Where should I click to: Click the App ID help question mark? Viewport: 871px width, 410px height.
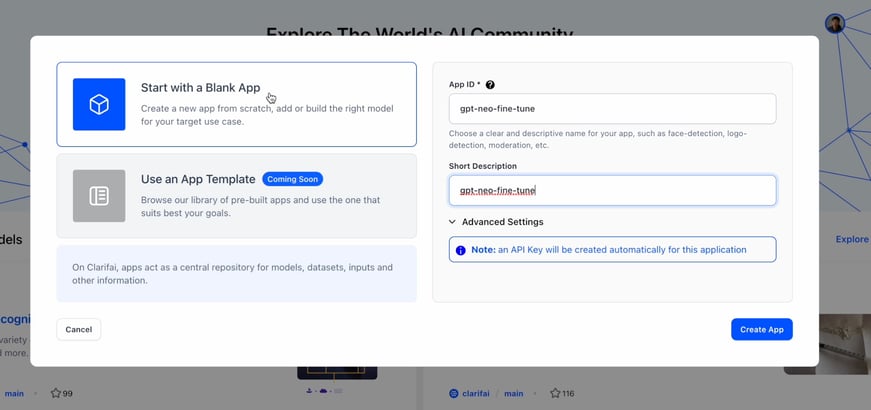coord(490,85)
